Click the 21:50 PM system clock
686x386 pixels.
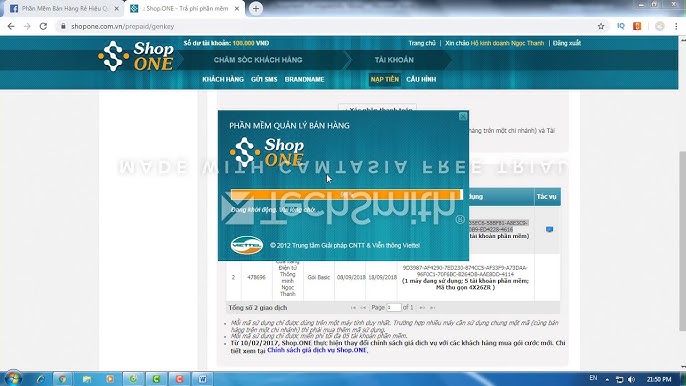[658, 379]
